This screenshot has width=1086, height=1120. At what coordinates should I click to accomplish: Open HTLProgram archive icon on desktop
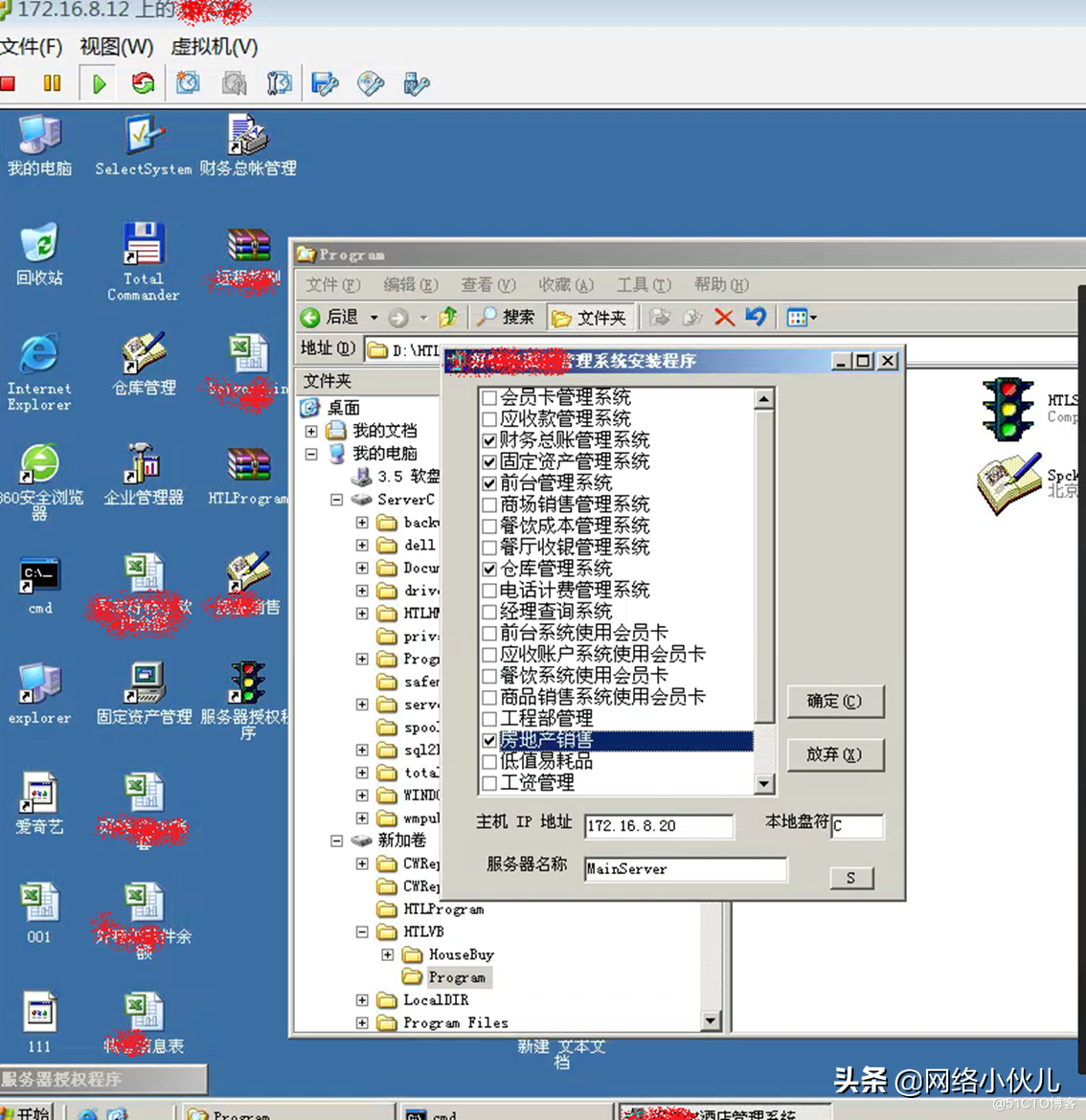click(x=248, y=474)
